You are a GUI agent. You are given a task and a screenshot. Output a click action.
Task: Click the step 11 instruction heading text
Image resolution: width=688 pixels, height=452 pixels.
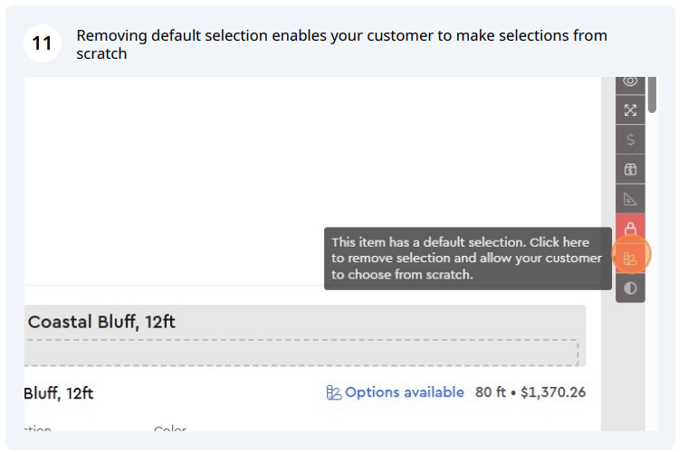coord(342,44)
